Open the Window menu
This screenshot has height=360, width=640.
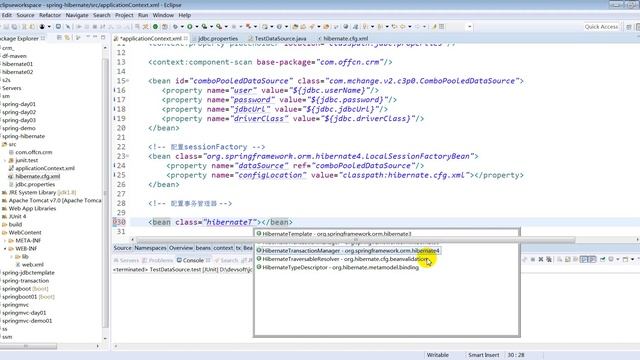tap(163, 15)
